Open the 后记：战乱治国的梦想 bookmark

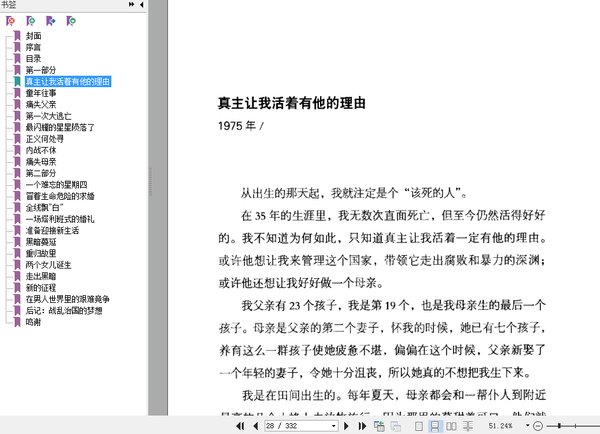64,311
